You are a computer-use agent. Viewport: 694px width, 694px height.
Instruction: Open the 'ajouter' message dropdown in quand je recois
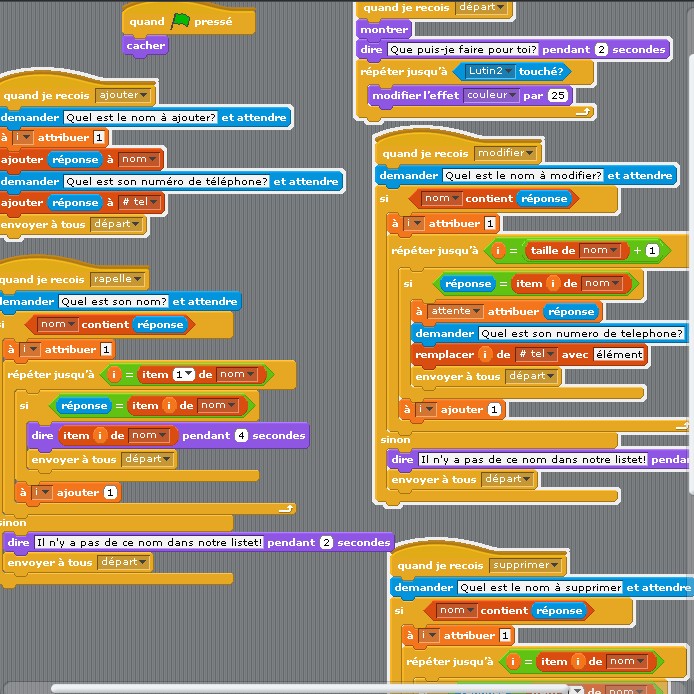[123, 95]
